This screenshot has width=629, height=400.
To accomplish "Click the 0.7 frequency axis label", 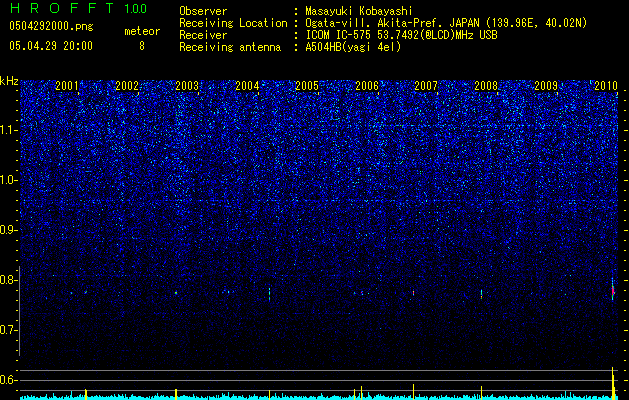I will pos(9,330).
